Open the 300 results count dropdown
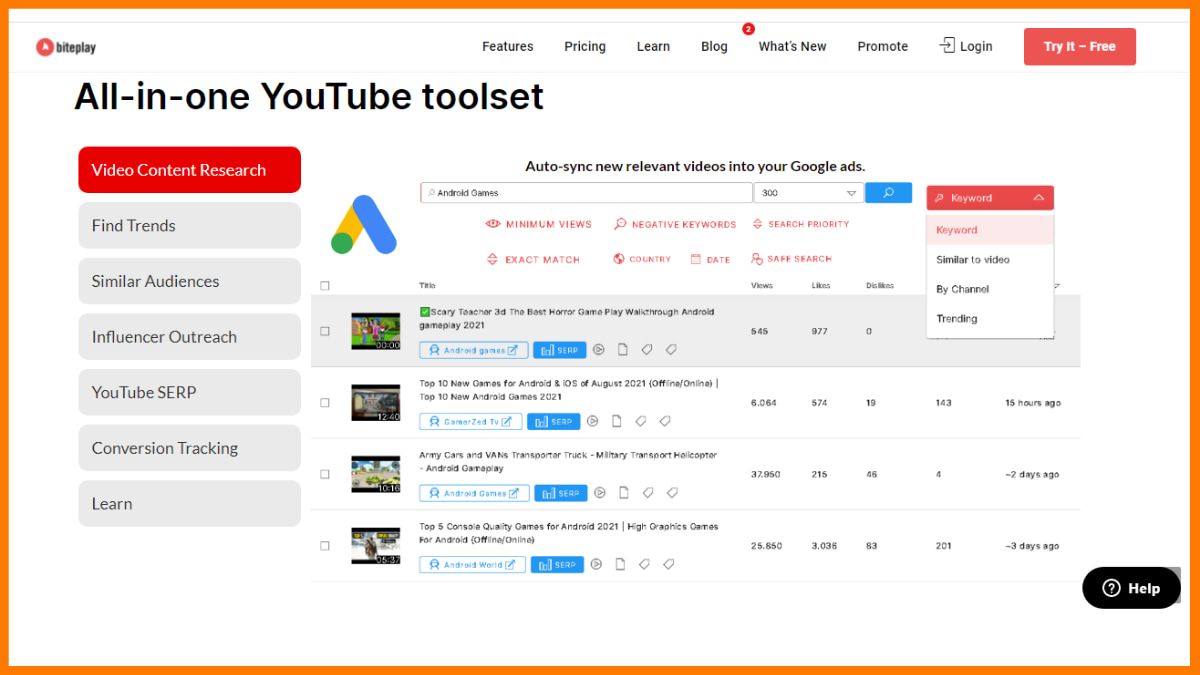The width and height of the screenshot is (1200, 675). [x=809, y=193]
